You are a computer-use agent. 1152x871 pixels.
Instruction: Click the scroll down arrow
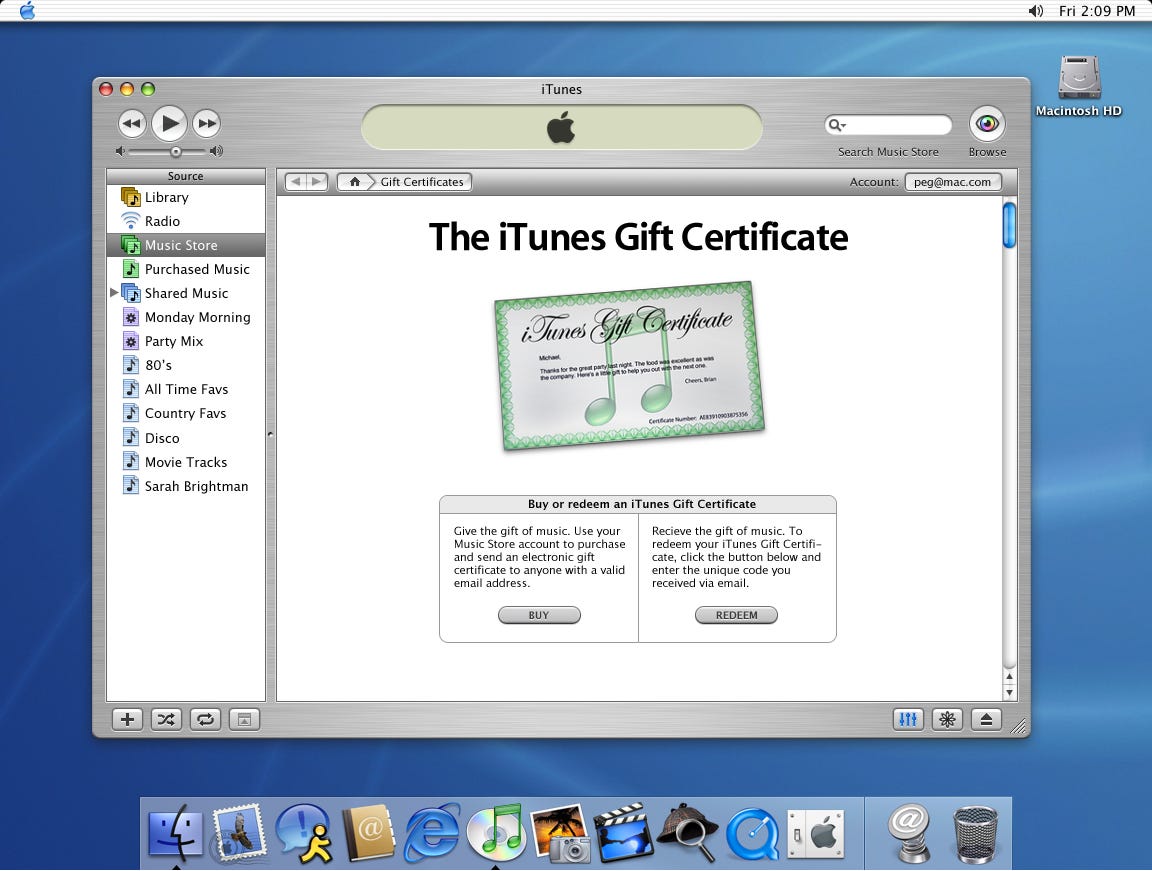pos(1009,692)
